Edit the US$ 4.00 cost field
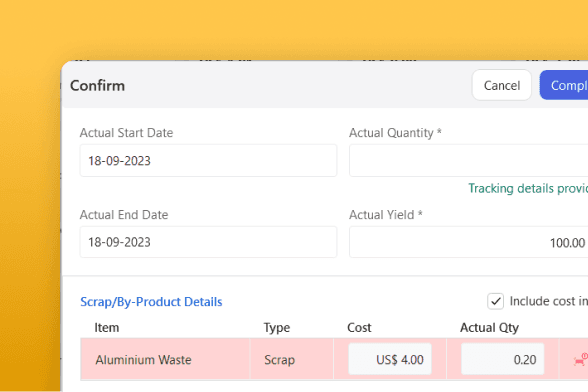The image size is (588, 392). click(x=390, y=359)
